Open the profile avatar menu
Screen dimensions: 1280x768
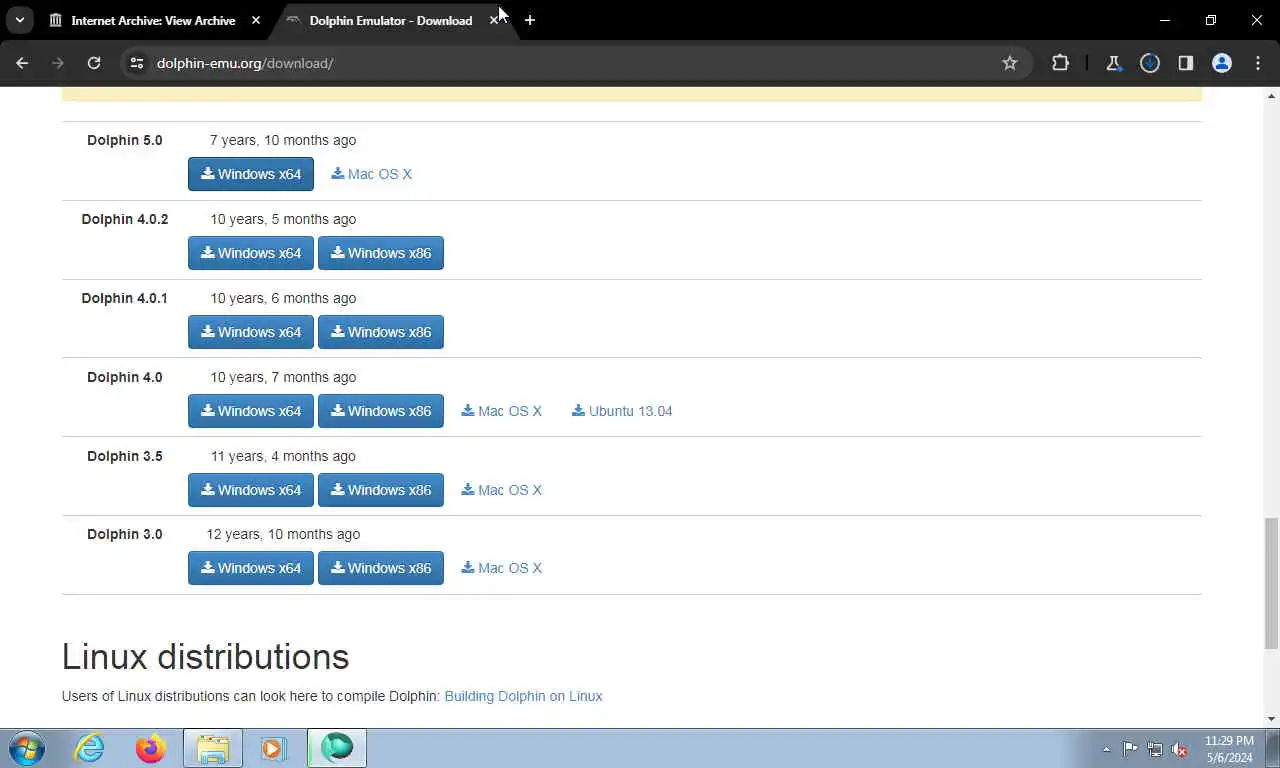(x=1222, y=63)
